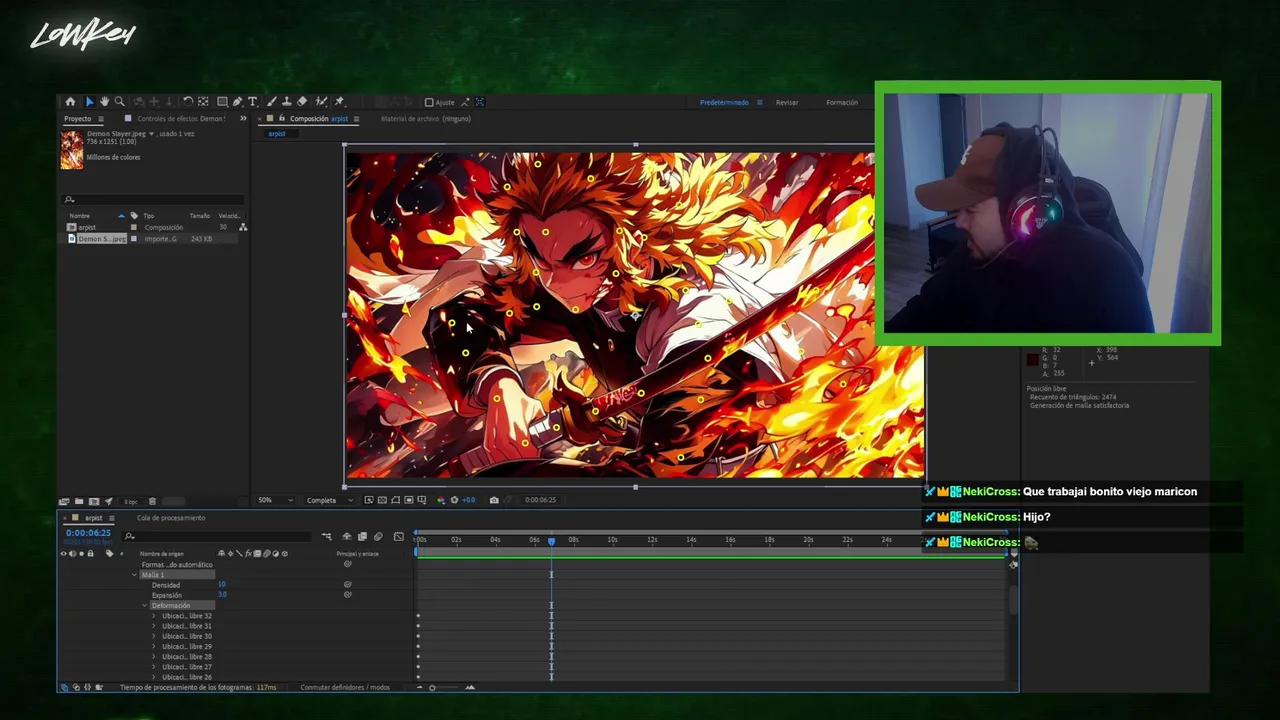This screenshot has width=1280, height=720.
Task: Click the reset exposure icon below viewer
Action: coord(455,500)
